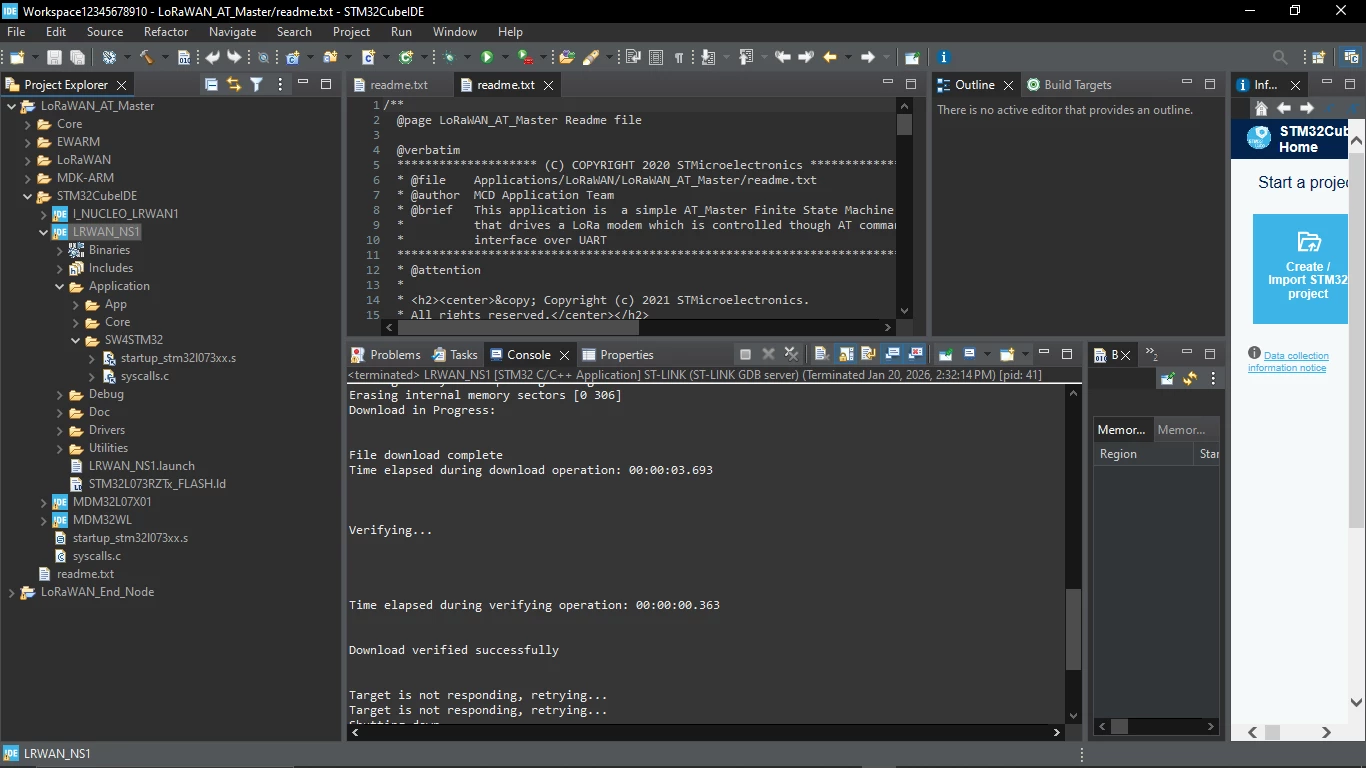
Task: Click the Project Explorer filter funnel icon
Action: point(256,85)
